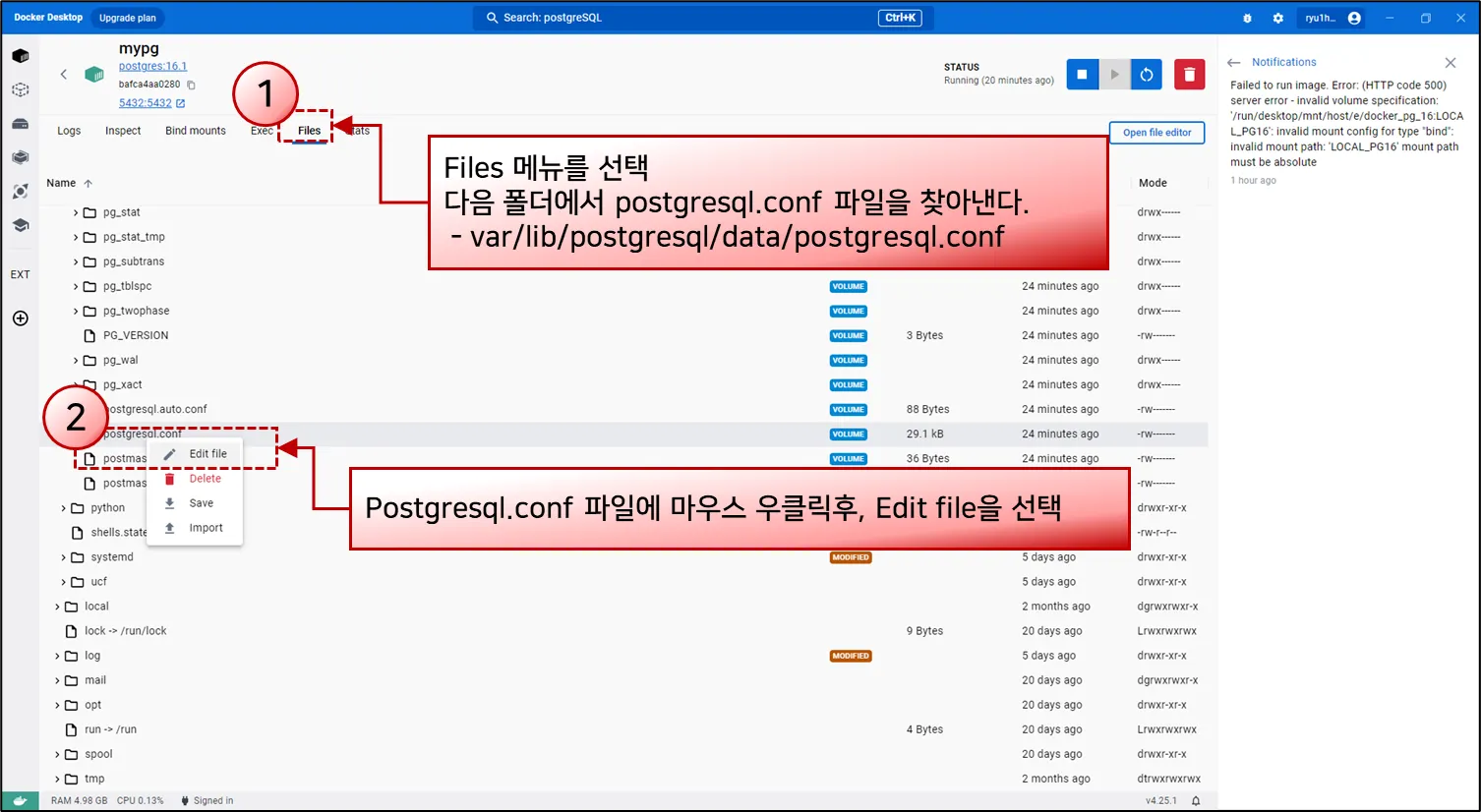Viewport: 1481px width, 812px height.
Task: Choose Import in context menu
Action: 195,528
